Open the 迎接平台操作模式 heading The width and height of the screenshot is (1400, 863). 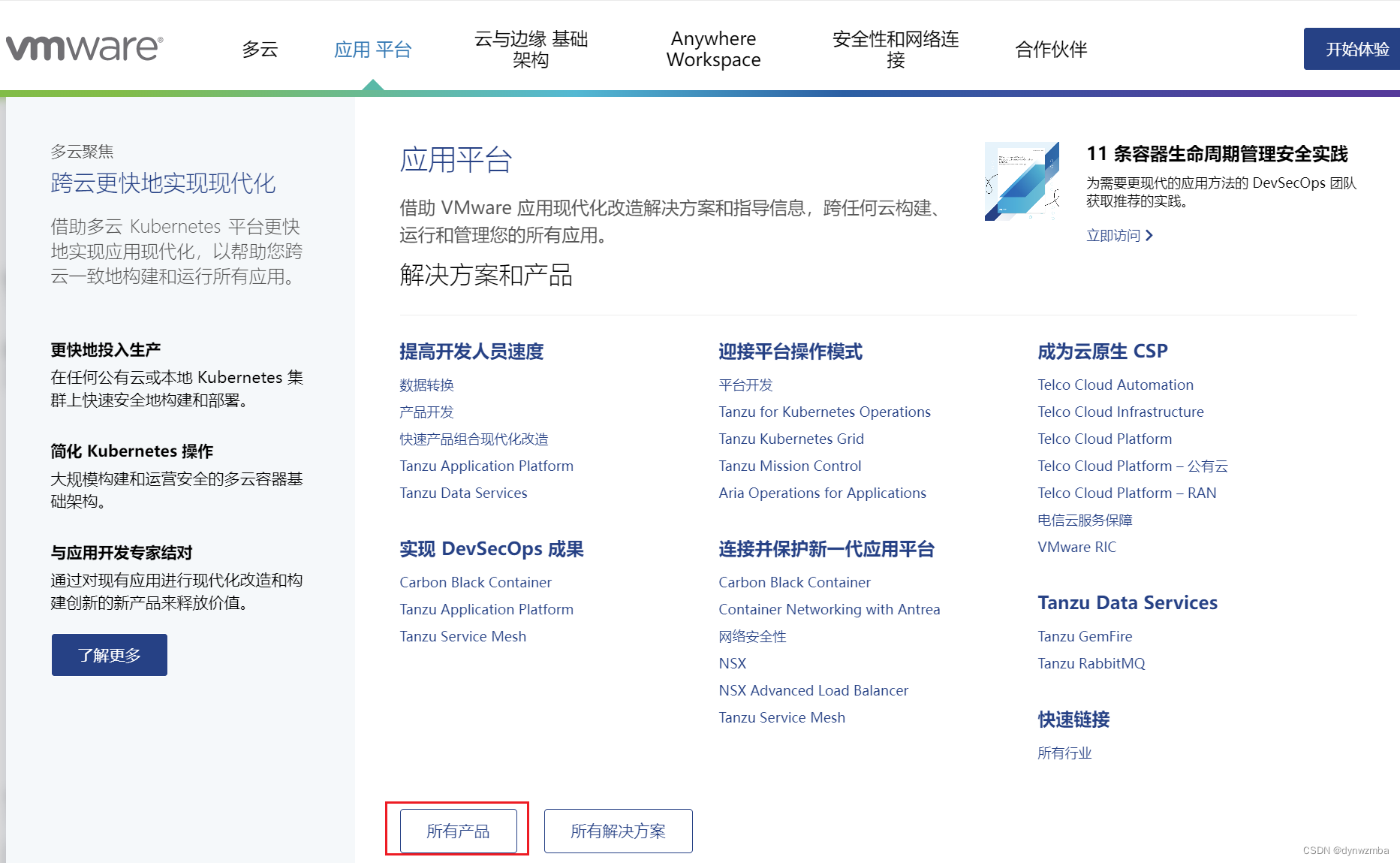(x=790, y=352)
